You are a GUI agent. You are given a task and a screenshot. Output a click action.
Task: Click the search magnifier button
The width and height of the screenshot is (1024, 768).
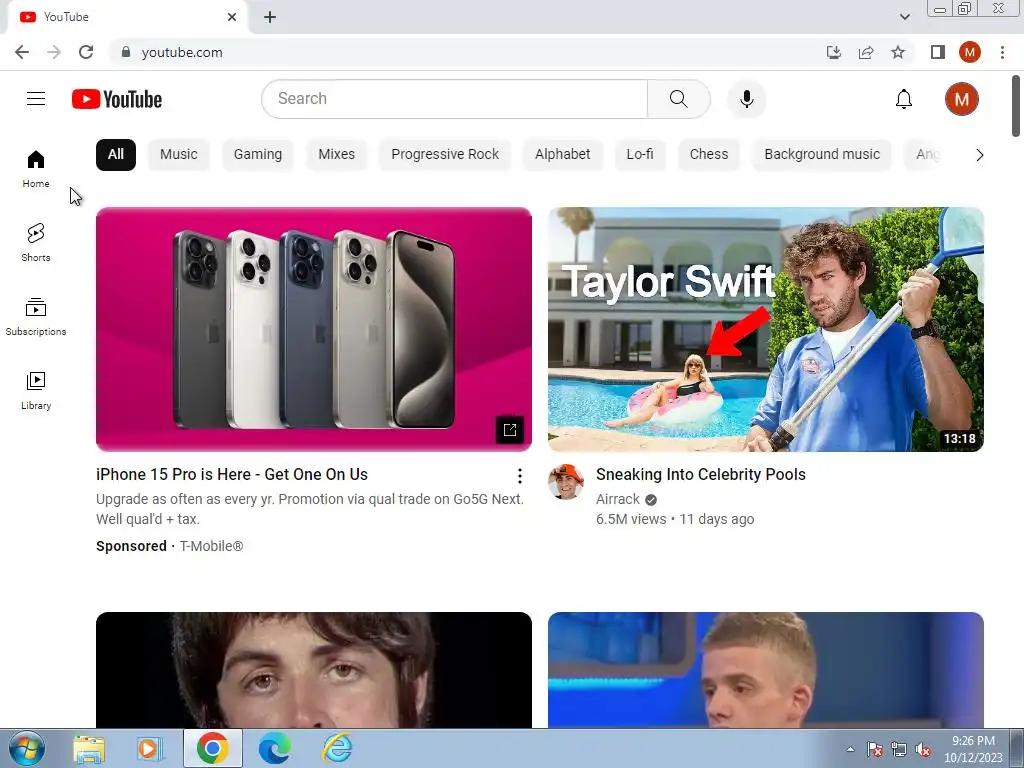tap(679, 99)
